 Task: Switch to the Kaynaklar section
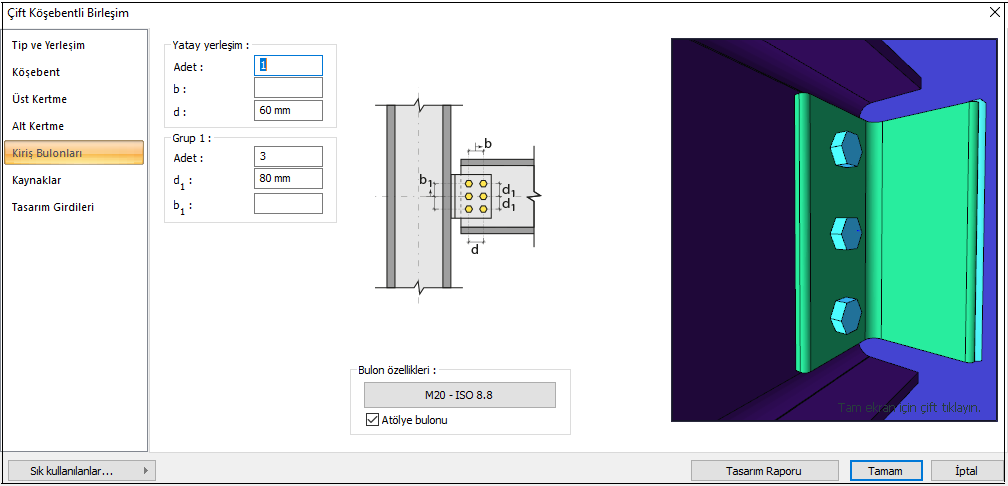point(74,181)
